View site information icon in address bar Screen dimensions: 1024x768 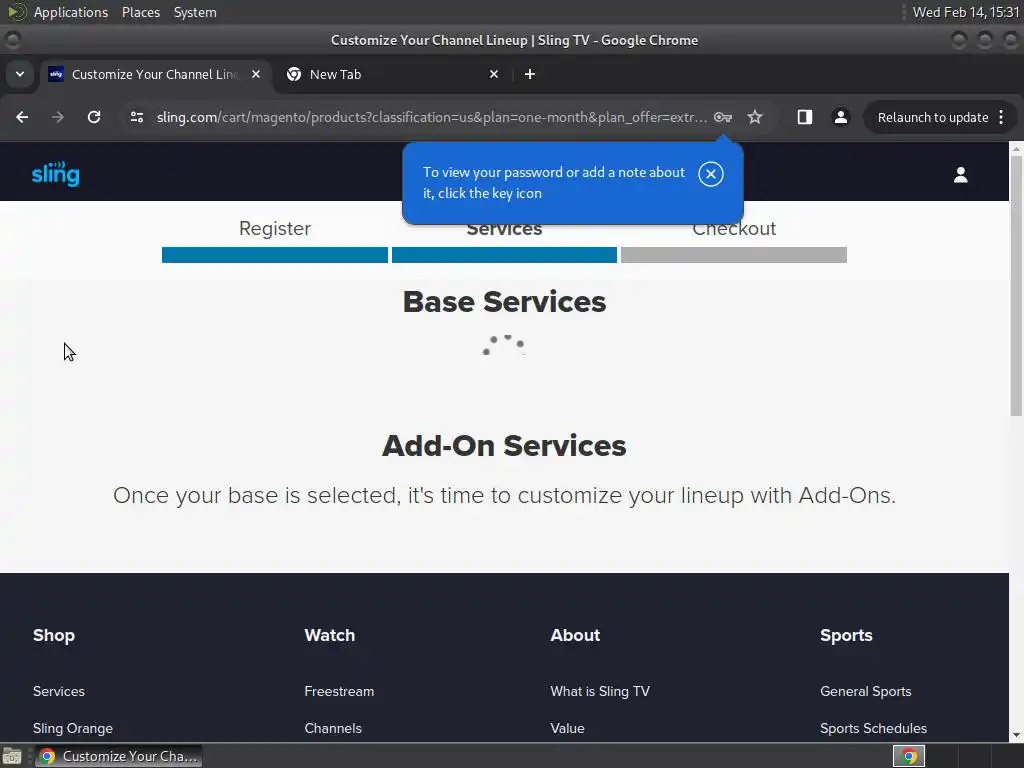[x=136, y=117]
